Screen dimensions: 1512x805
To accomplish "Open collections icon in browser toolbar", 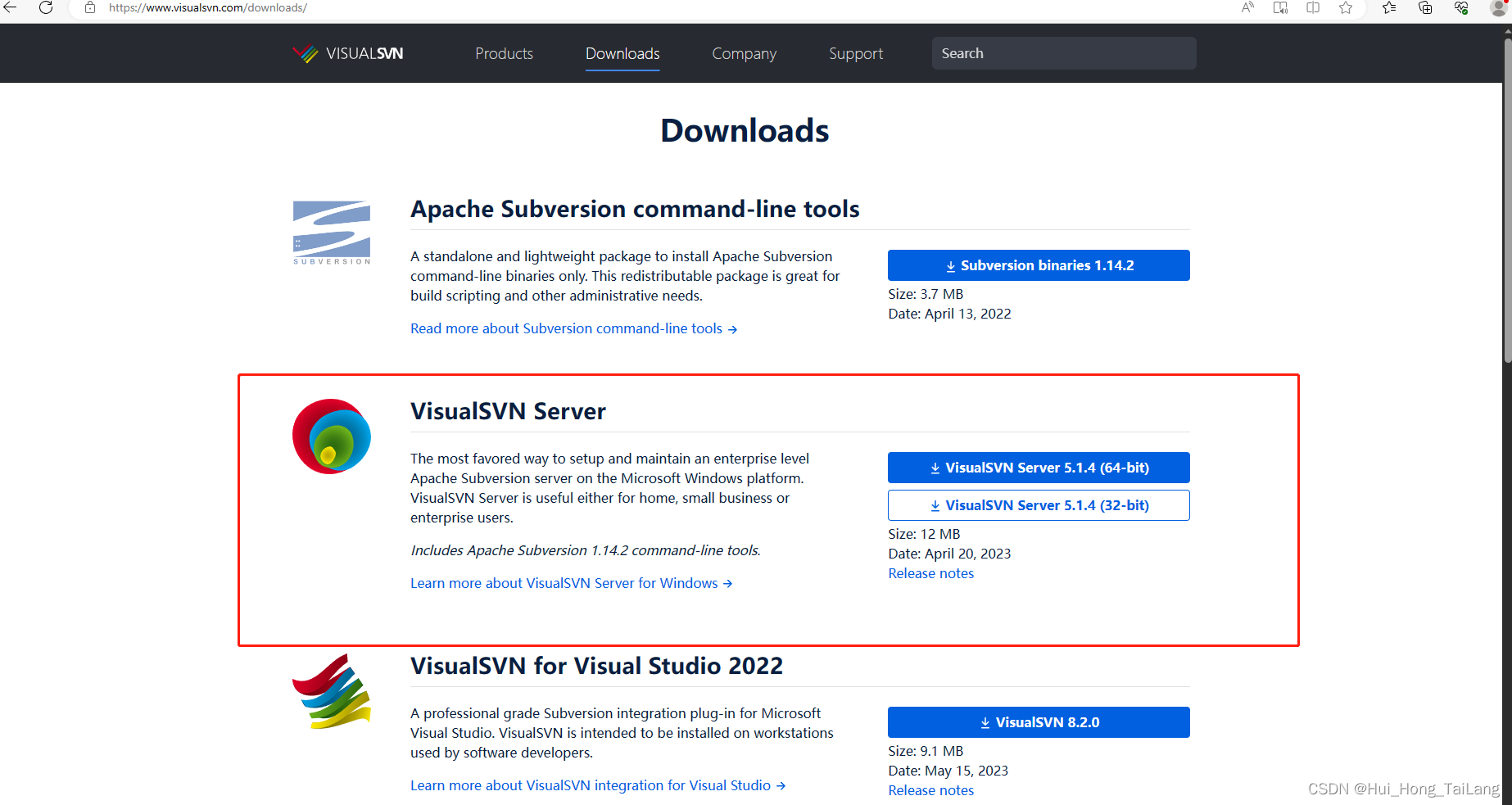I will [x=1425, y=7].
